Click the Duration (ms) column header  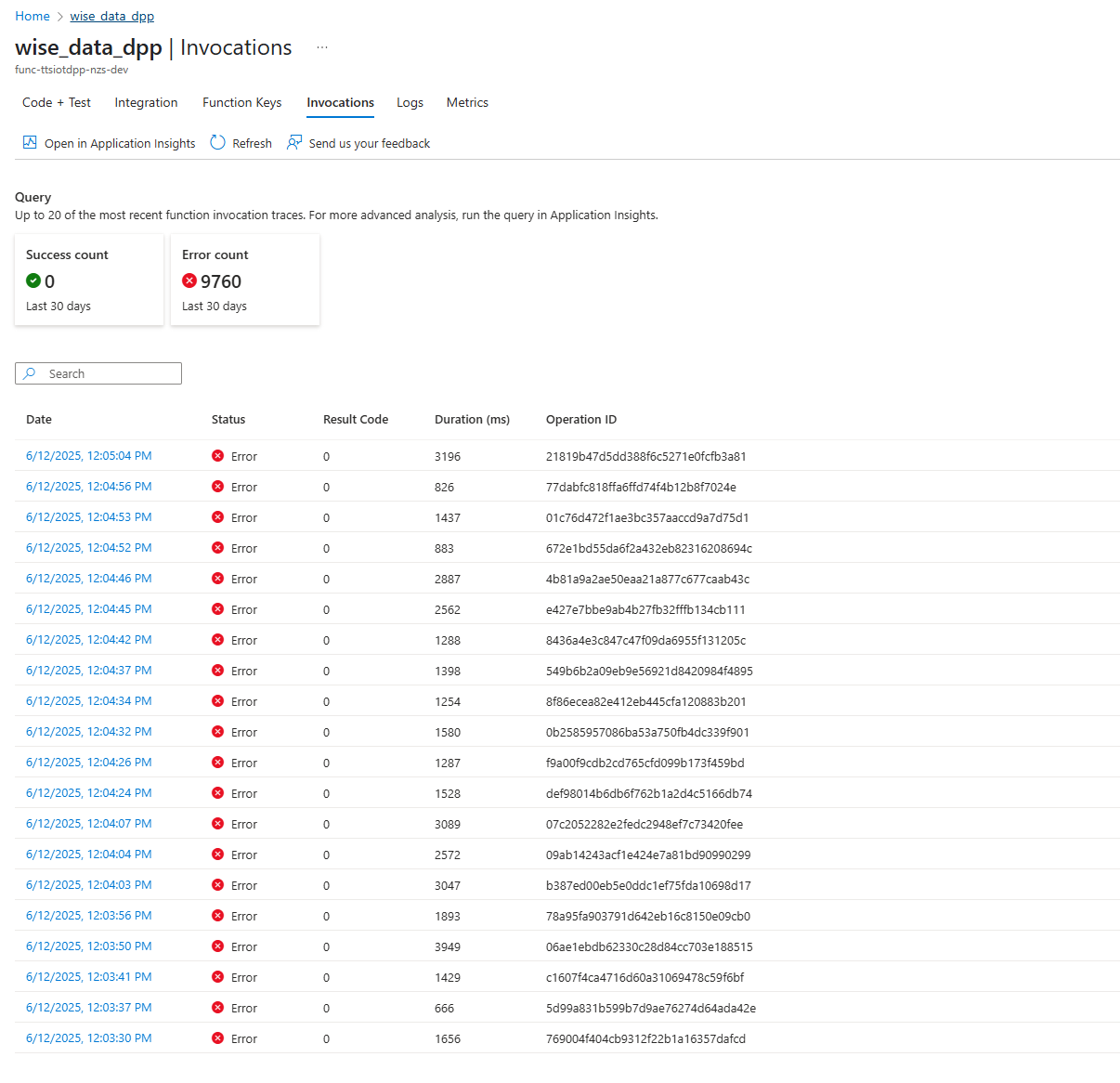[472, 420]
